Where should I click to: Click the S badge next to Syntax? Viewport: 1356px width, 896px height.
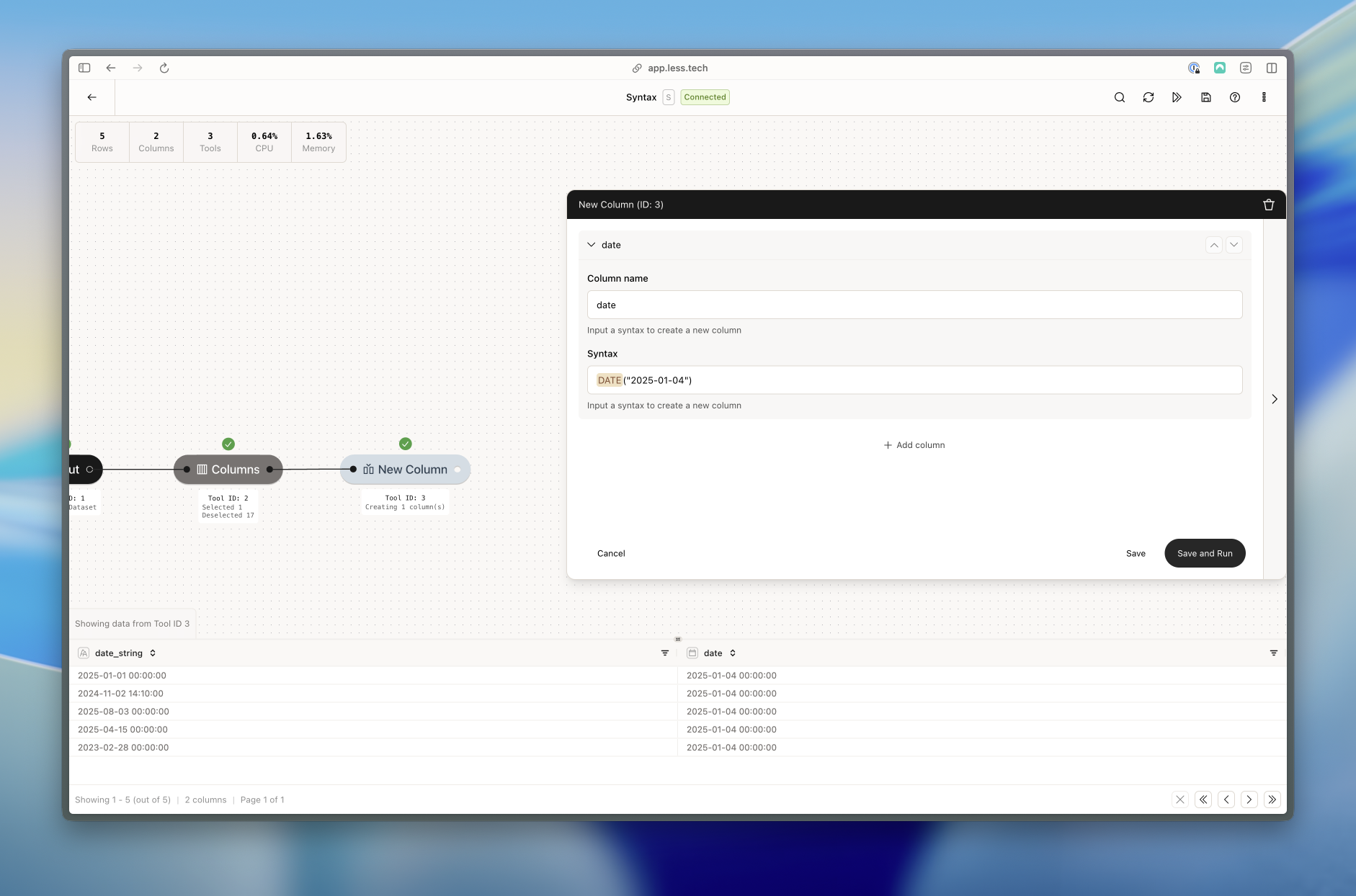click(669, 97)
